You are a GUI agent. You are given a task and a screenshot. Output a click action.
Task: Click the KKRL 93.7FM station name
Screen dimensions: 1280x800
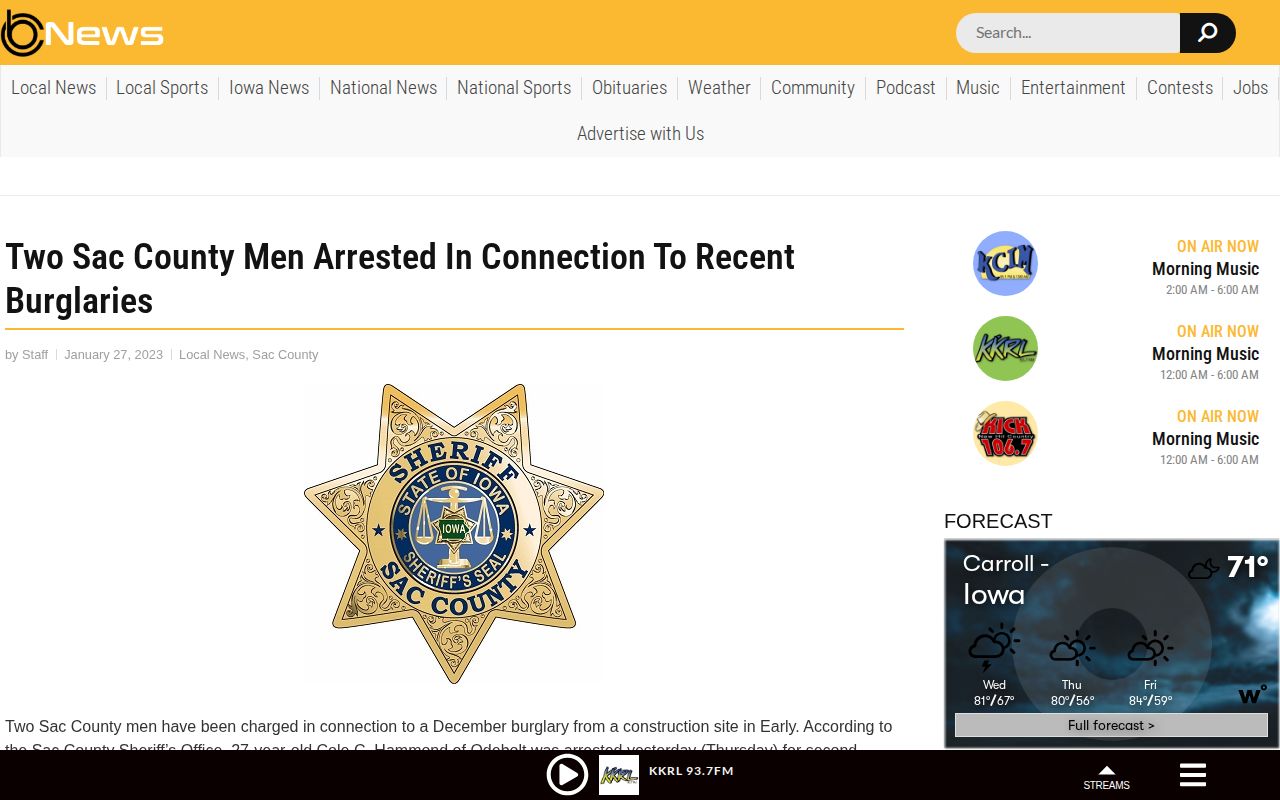[691, 771]
